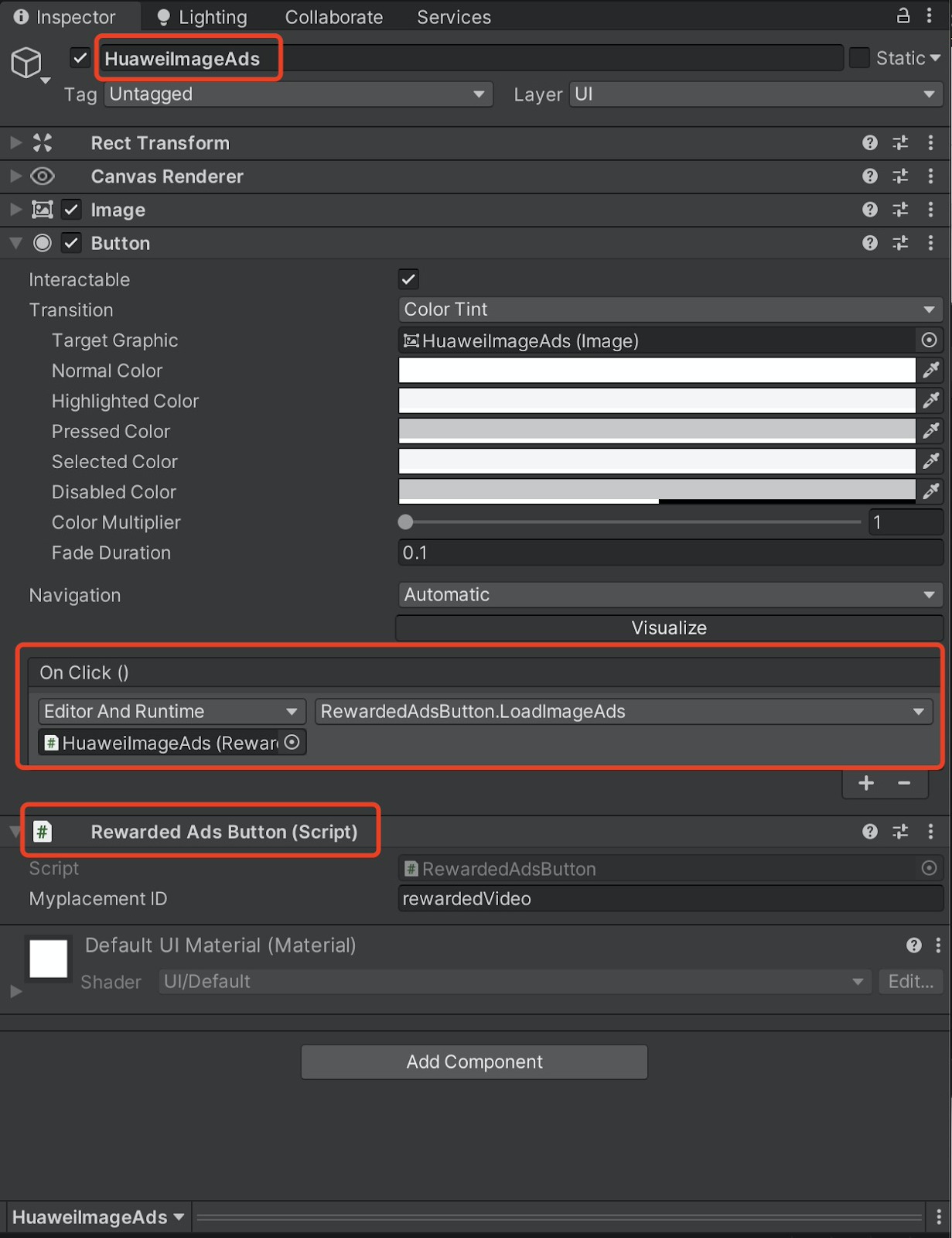Open Image component more options menu
This screenshot has width=952, height=1238.
click(930, 209)
